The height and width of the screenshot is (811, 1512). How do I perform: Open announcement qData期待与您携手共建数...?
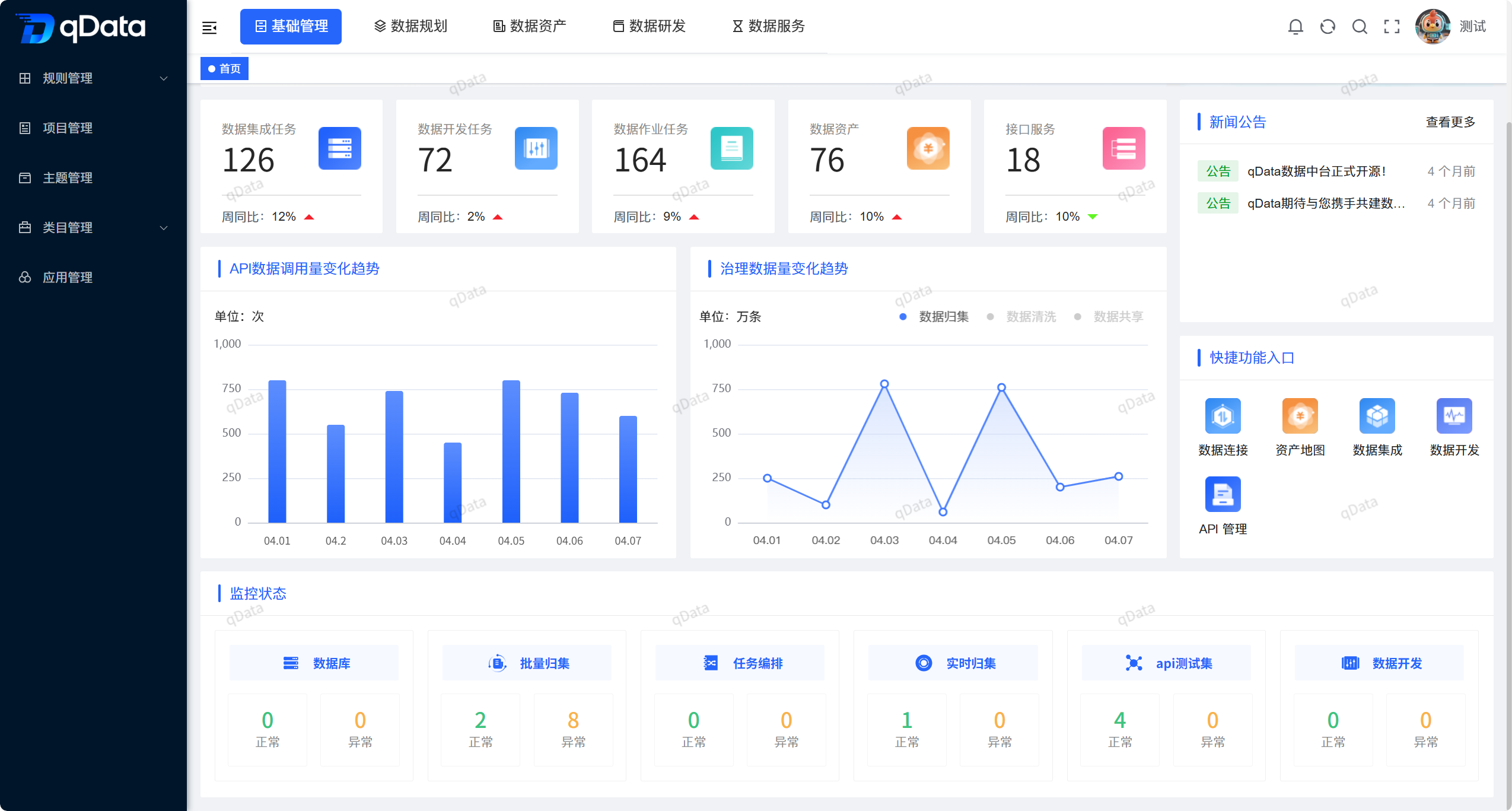click(1326, 203)
